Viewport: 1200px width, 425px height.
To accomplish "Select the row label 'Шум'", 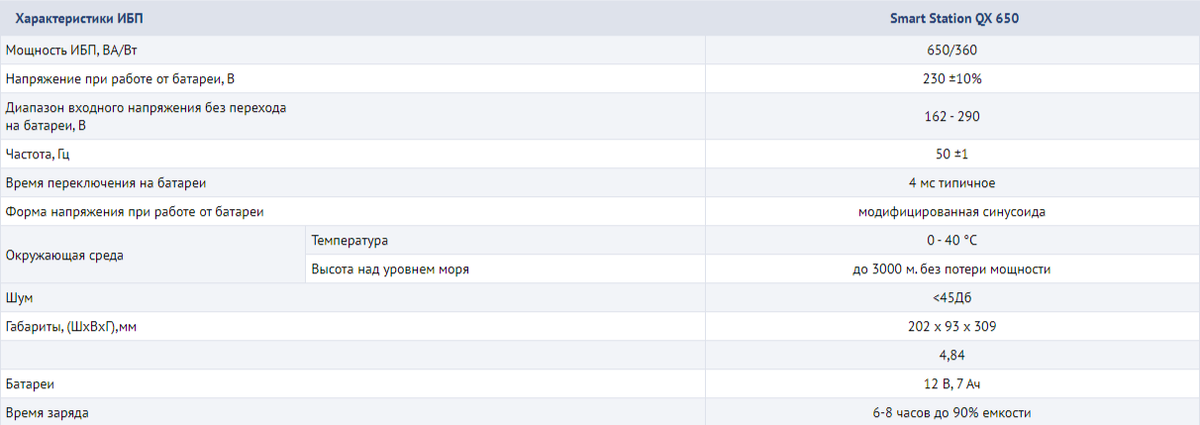I will pos(19,298).
